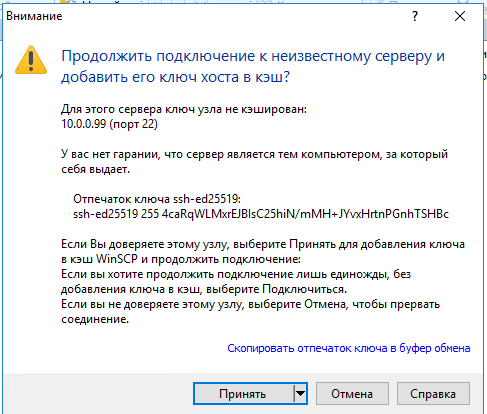
Task: Click the question mark help icon
Action: coord(415,16)
